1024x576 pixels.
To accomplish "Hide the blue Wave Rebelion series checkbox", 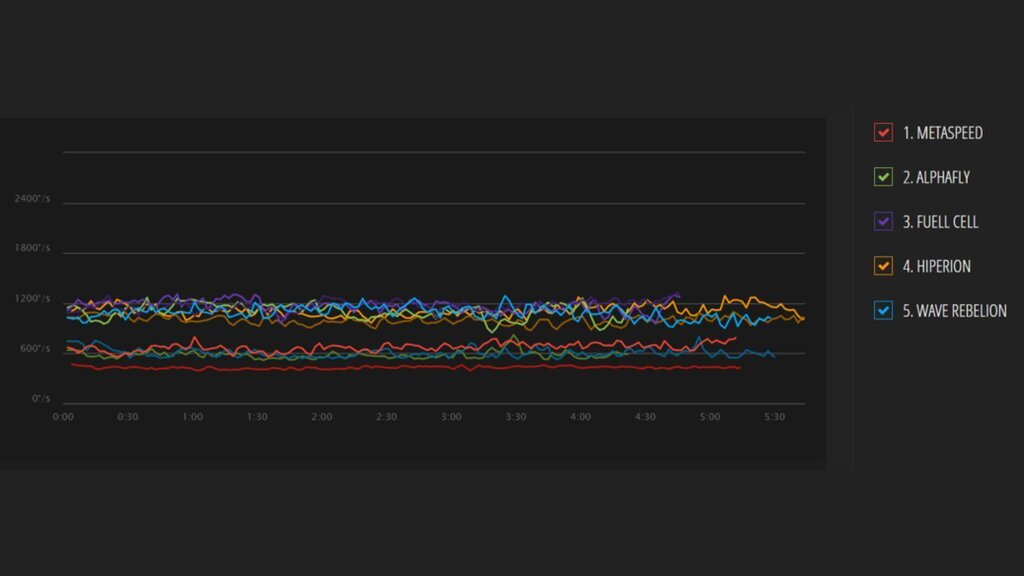I will click(x=883, y=311).
